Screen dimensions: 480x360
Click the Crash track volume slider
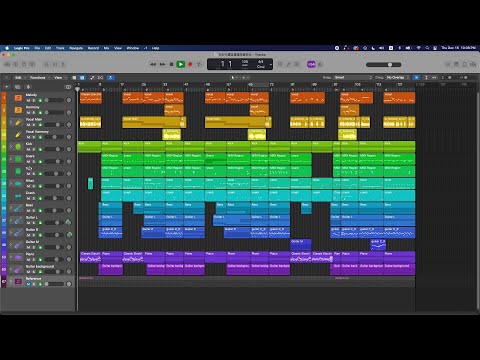(54, 198)
